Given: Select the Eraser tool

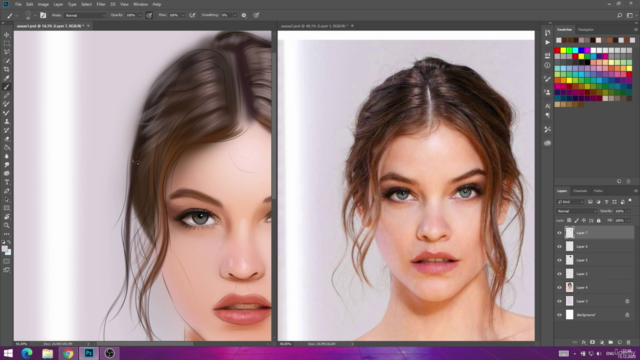Looking at the screenshot, I should pos(7,139).
